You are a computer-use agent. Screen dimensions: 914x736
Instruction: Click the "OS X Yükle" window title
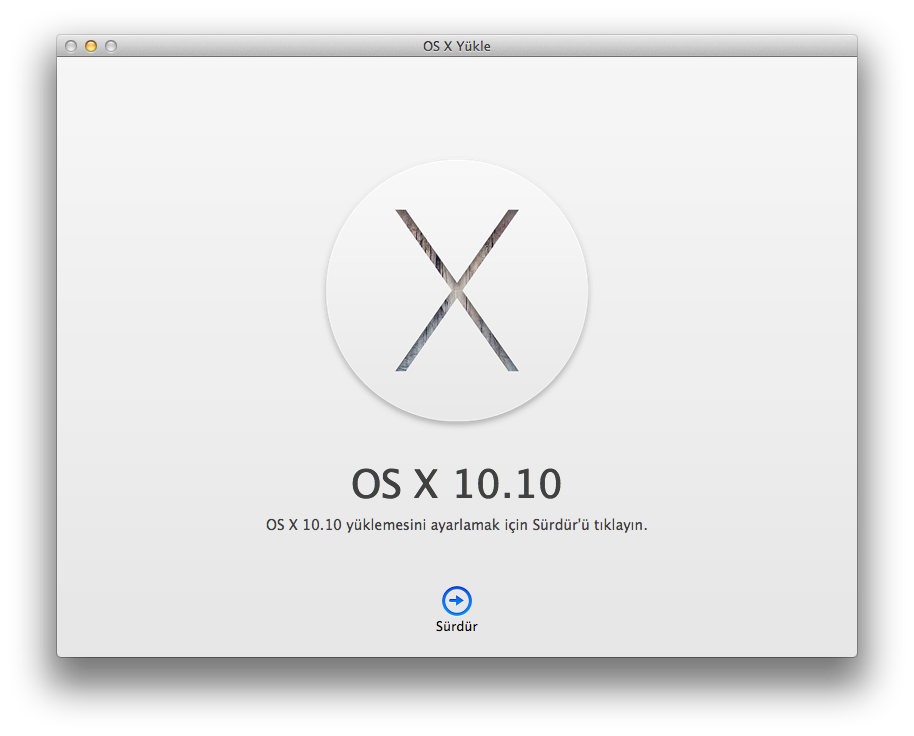(457, 46)
